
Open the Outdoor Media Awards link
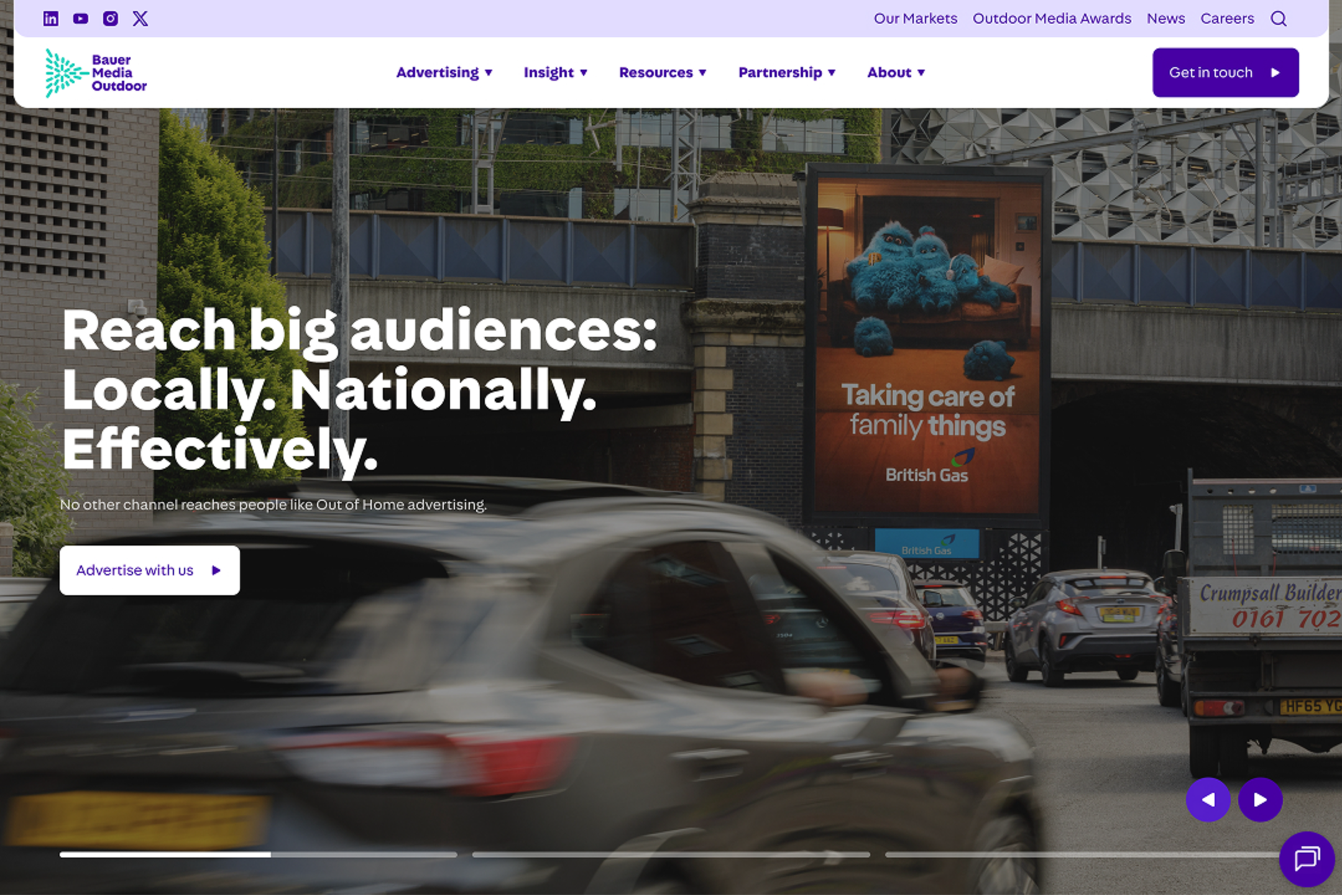[x=1052, y=19]
